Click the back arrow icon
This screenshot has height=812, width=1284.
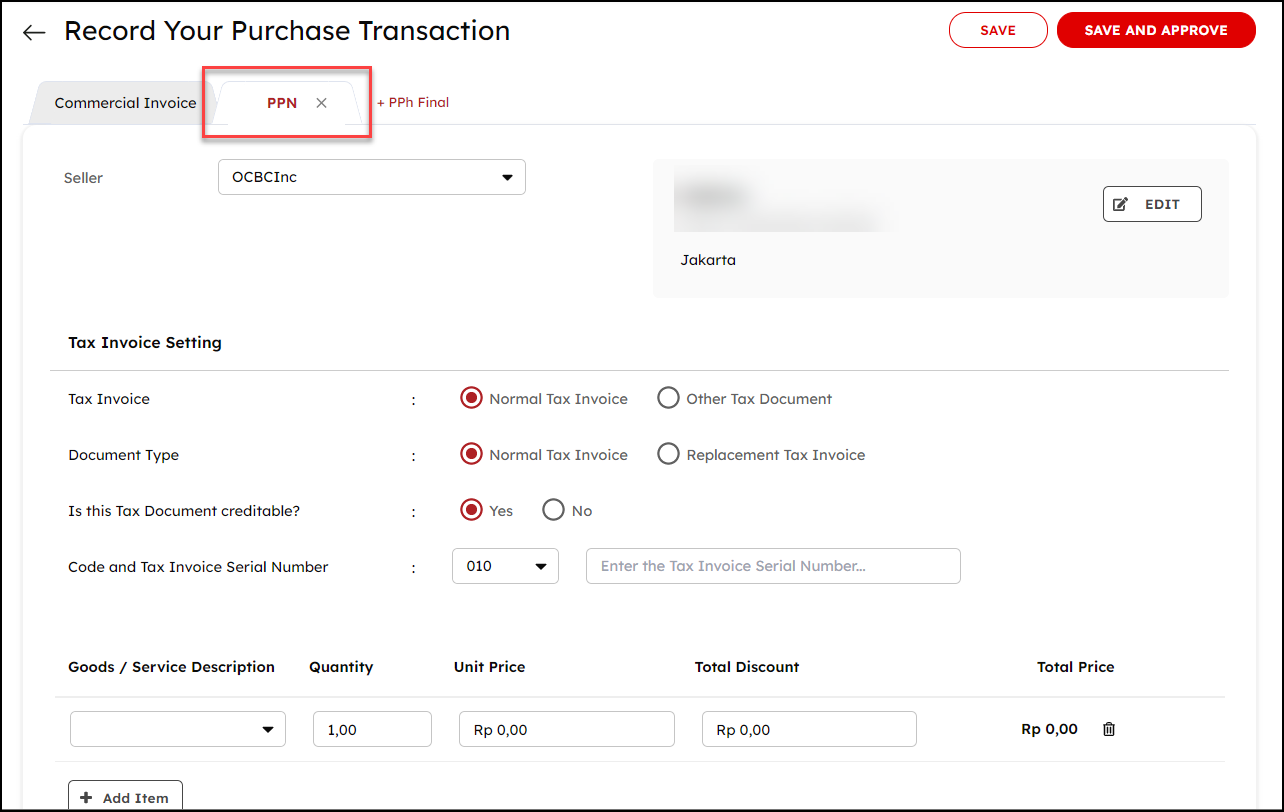tap(34, 32)
